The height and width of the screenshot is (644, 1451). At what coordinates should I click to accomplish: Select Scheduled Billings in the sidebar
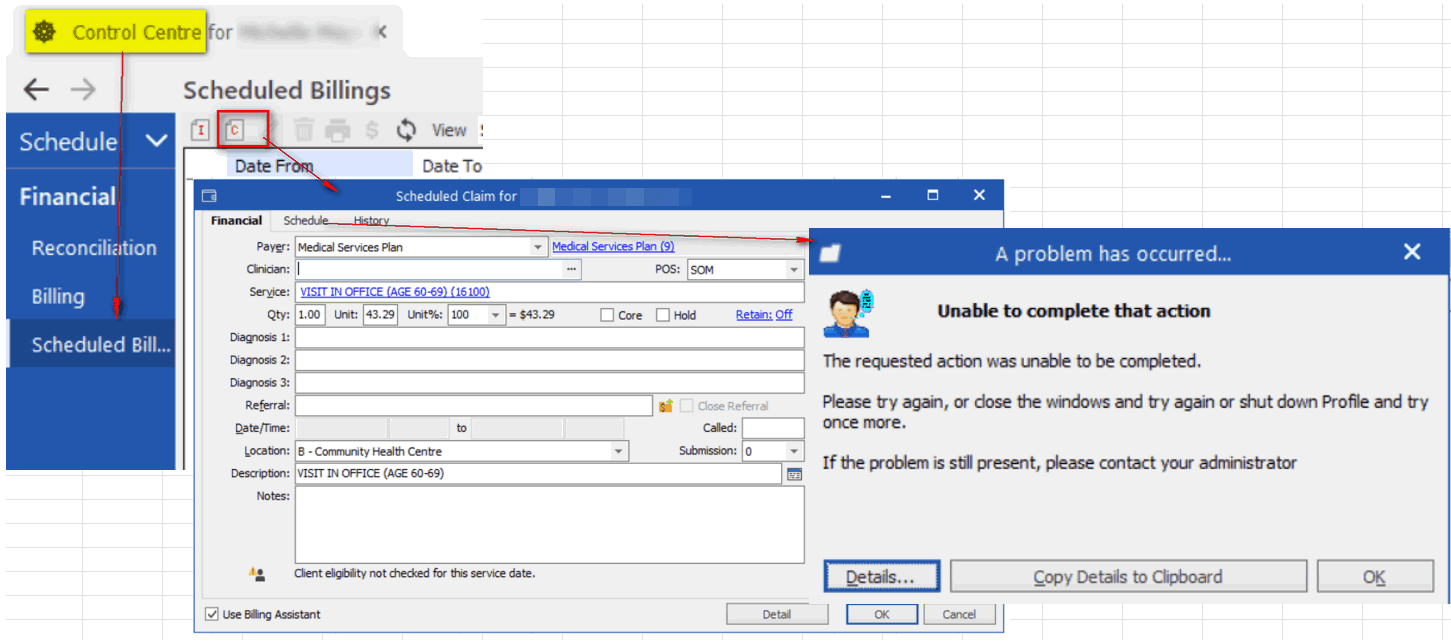tap(91, 344)
